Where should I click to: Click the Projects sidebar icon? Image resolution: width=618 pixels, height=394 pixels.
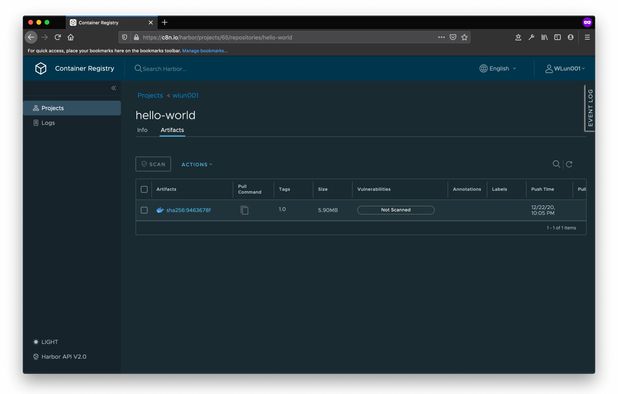36,108
